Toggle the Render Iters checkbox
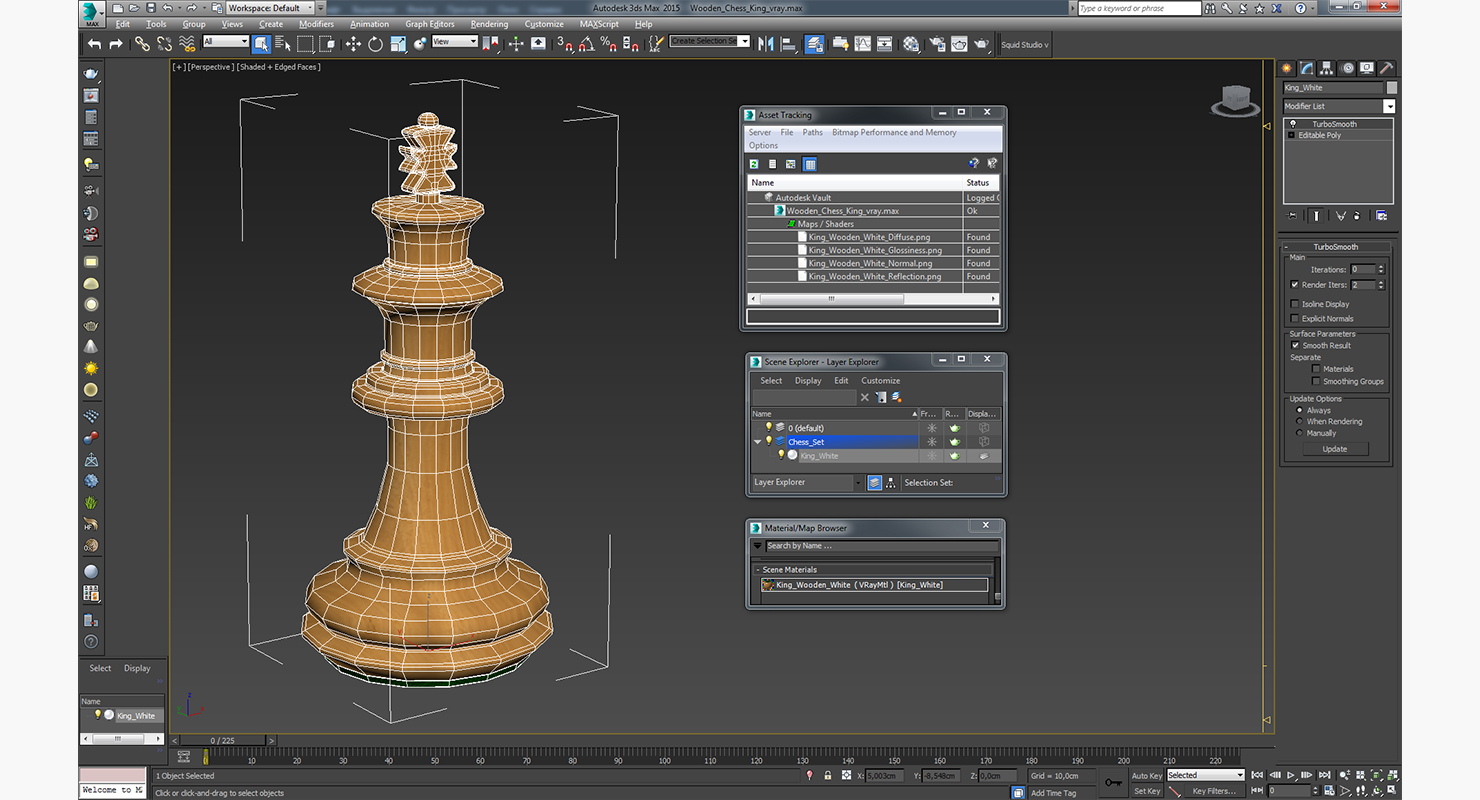The width and height of the screenshot is (1480, 800). tap(1295, 285)
